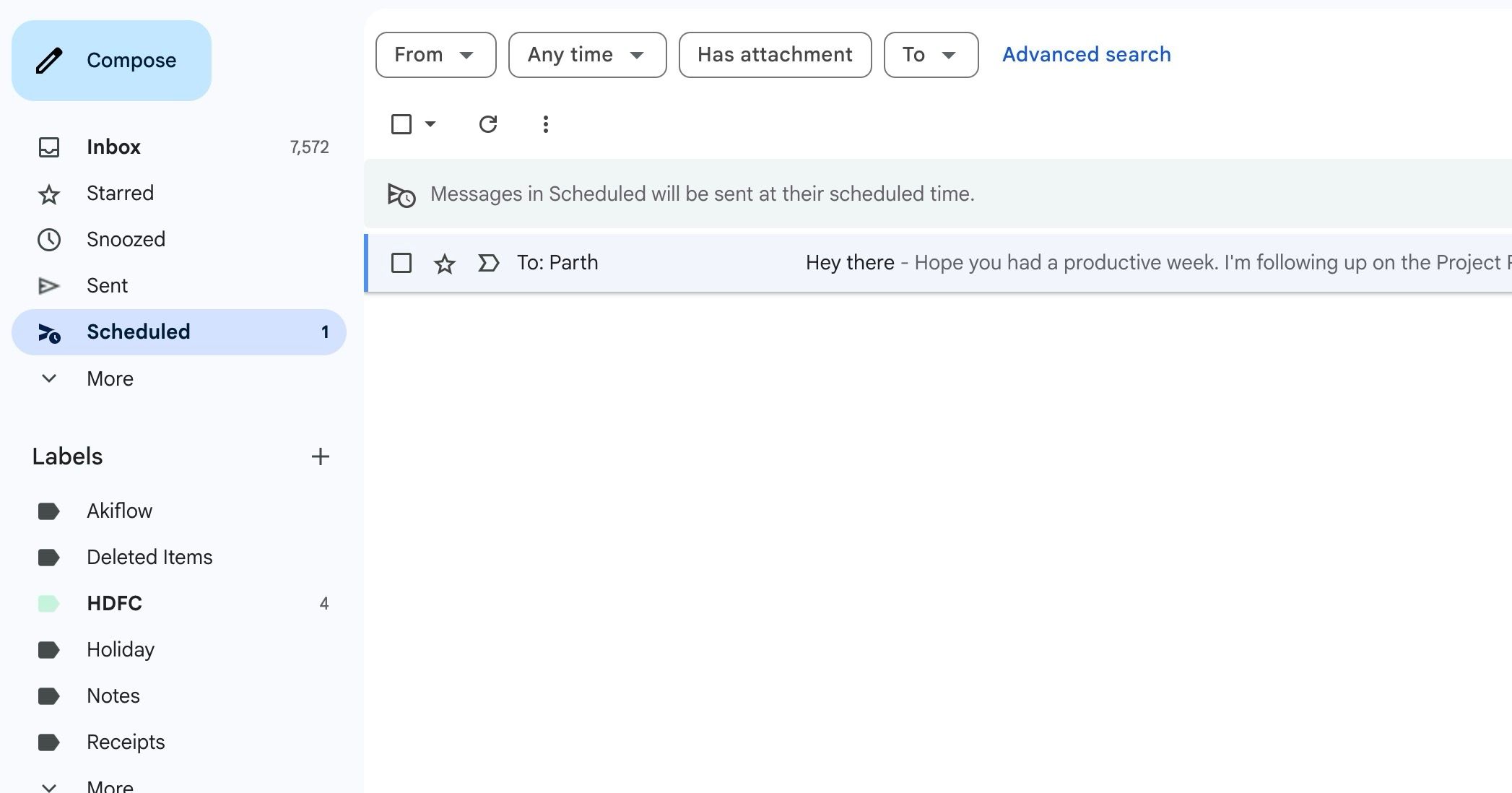Screen dimensions: 1512x793
Task: Select the checkbox for Parth's email
Action: [401, 263]
